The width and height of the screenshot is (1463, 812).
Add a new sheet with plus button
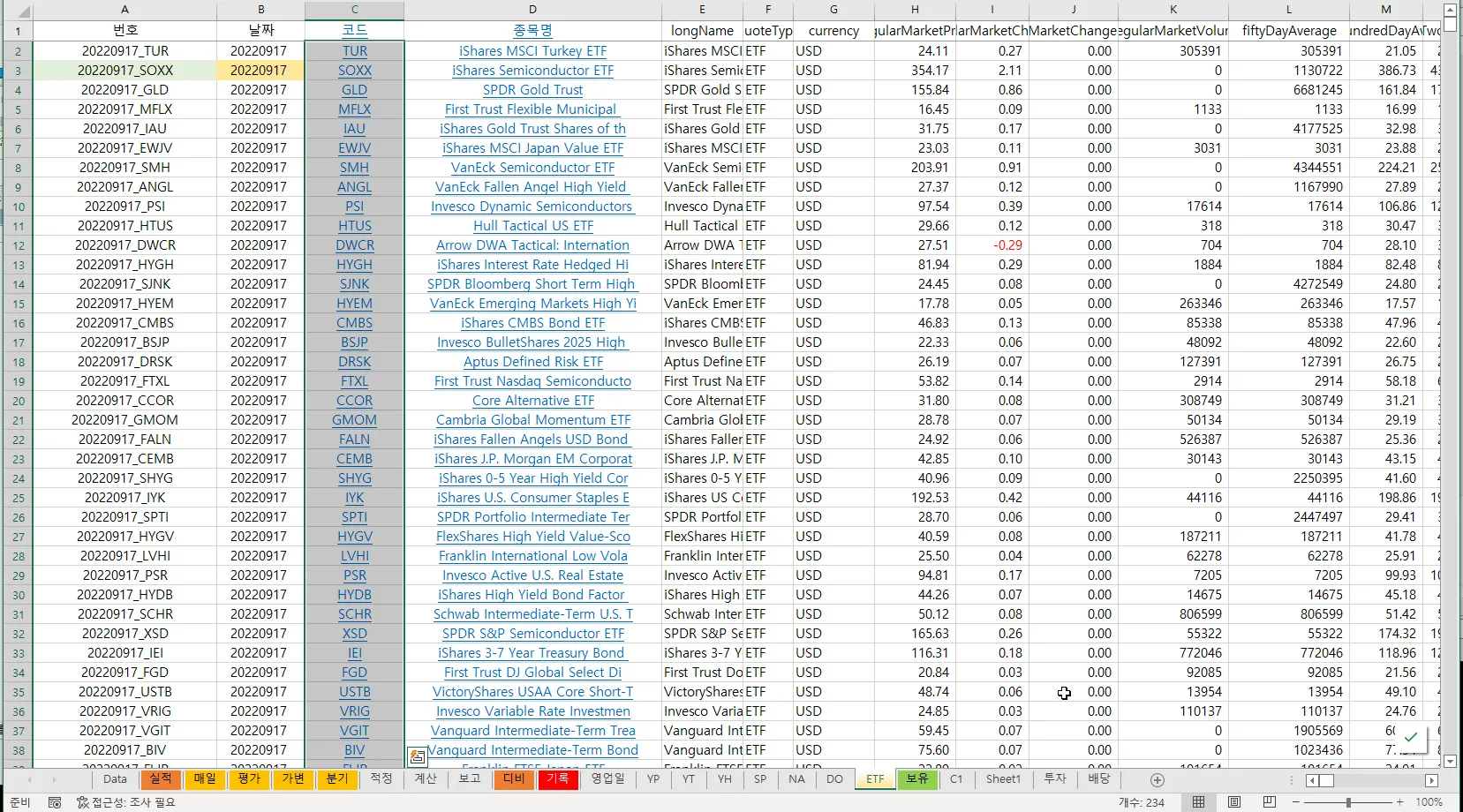click(1158, 780)
